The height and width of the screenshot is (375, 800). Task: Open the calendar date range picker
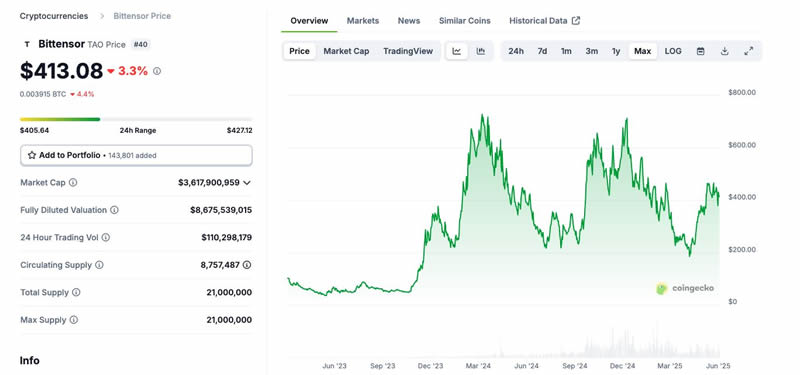701,51
